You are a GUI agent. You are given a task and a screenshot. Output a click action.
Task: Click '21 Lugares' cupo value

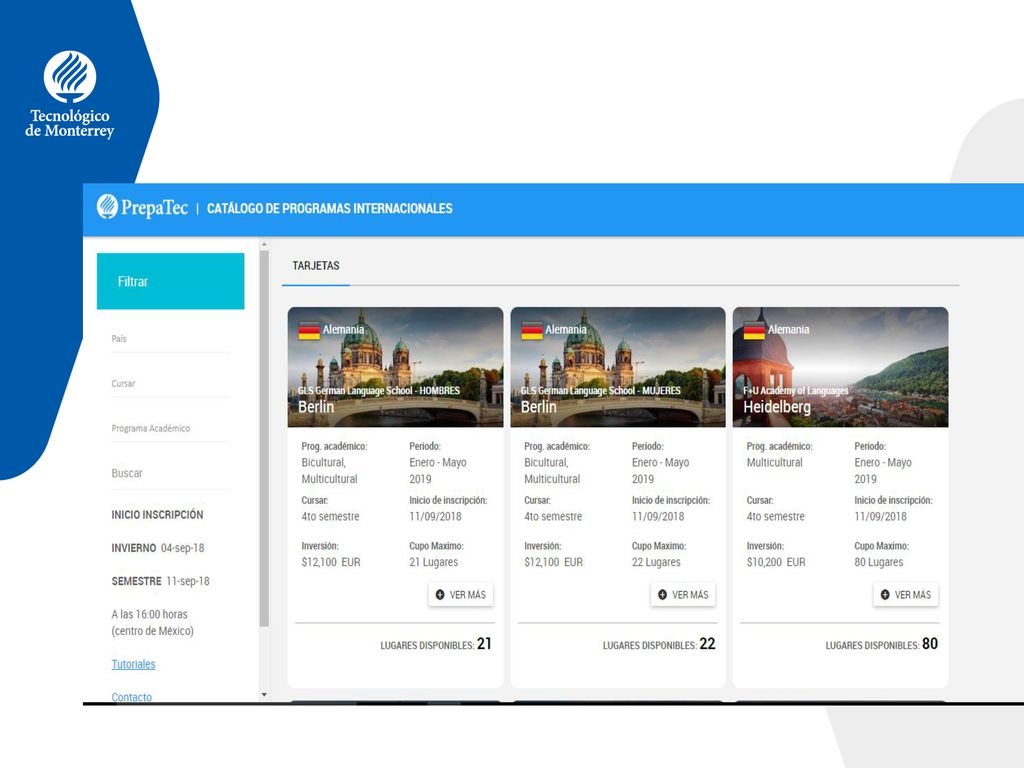[x=434, y=562]
